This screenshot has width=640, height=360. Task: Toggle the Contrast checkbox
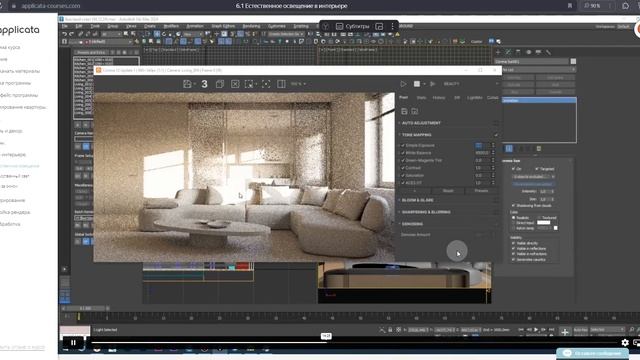[403, 168]
